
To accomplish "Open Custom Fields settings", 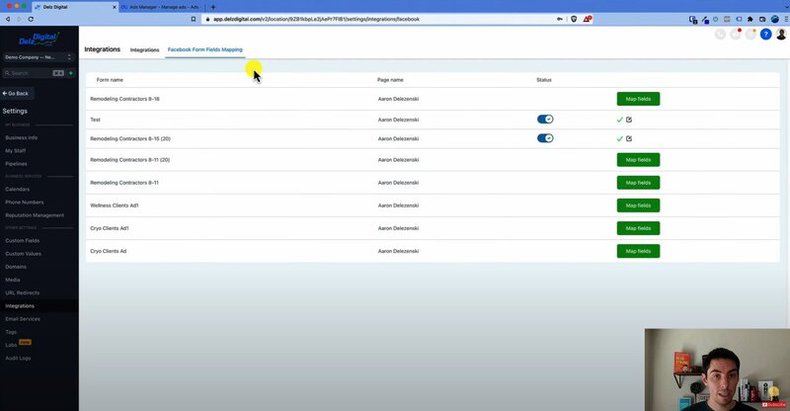I will [x=22, y=241].
